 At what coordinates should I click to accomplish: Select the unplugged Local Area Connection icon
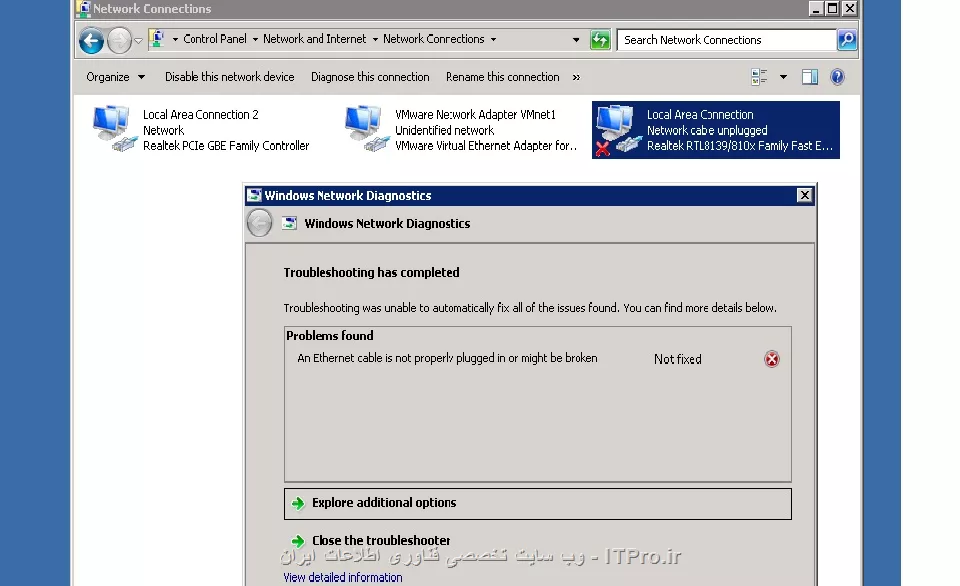point(618,130)
